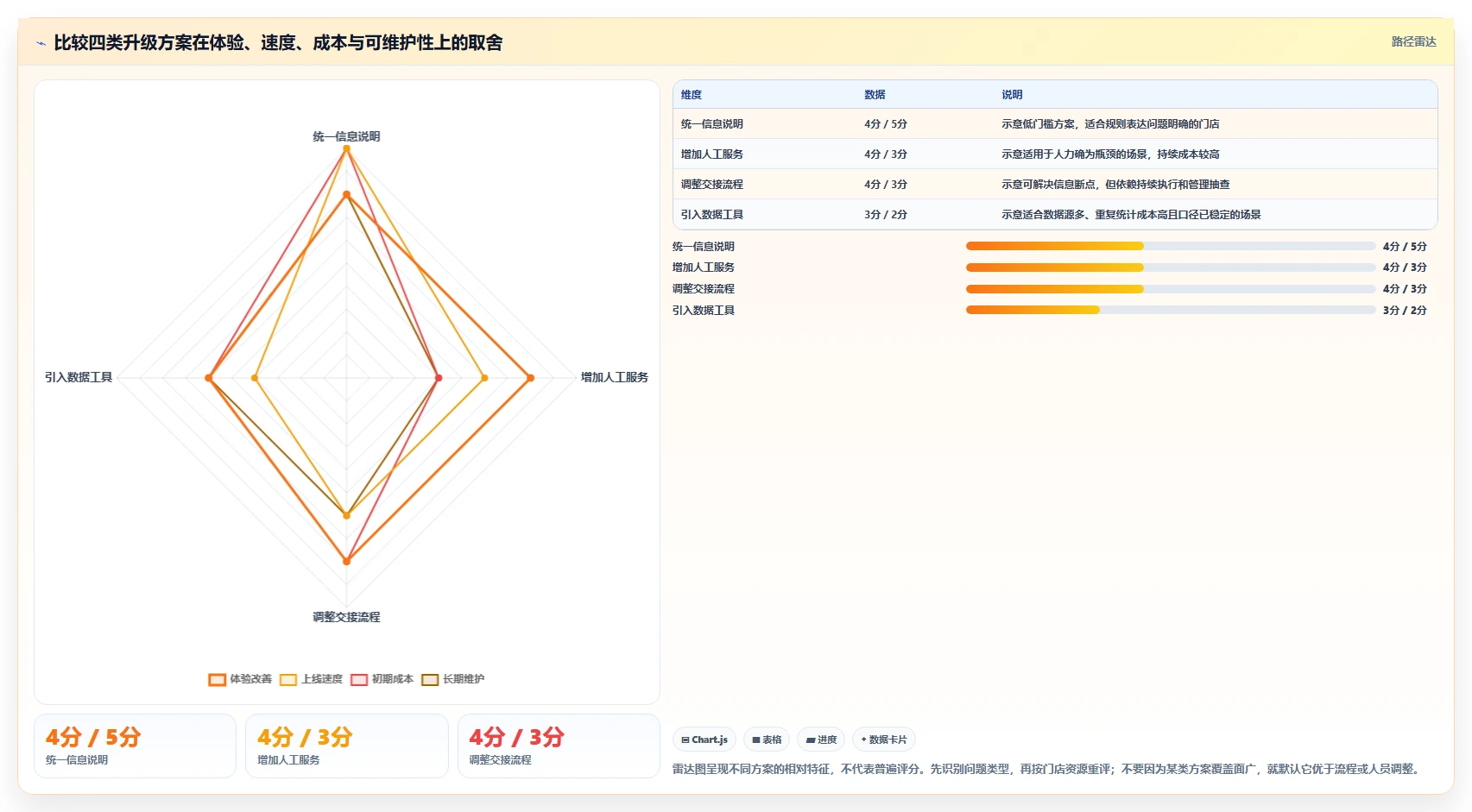The image size is (1472, 812).
Task: Click the 引入数据工具 progress bar
Action: [1171, 311]
